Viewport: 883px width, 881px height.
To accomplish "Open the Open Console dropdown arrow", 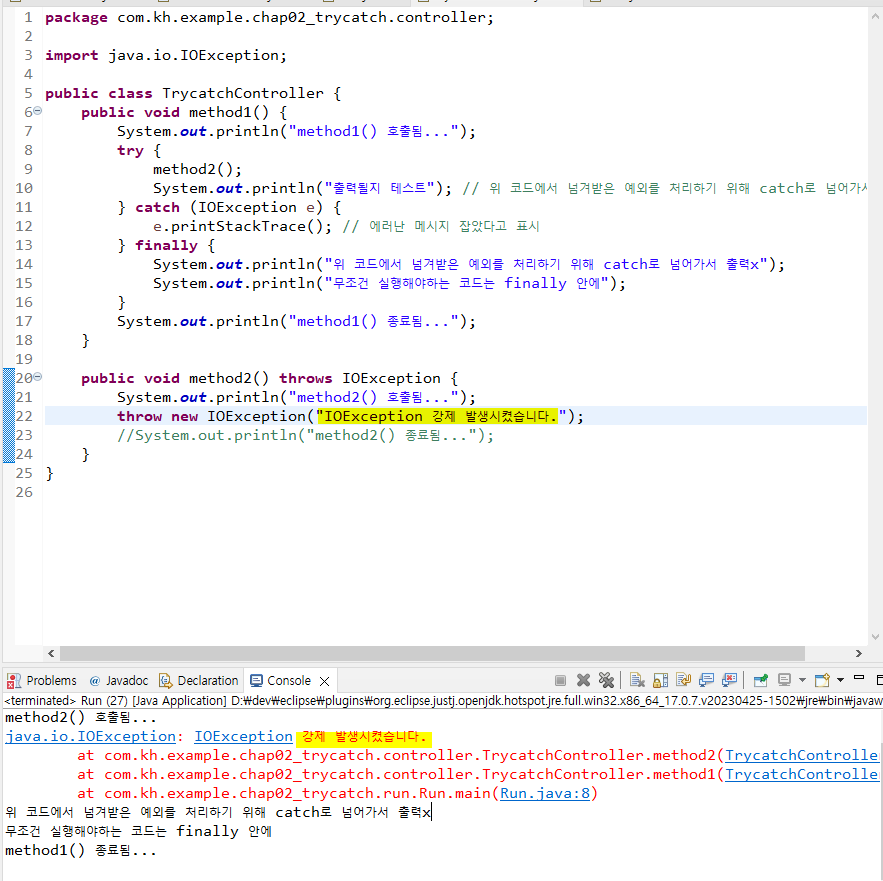I will point(840,680).
